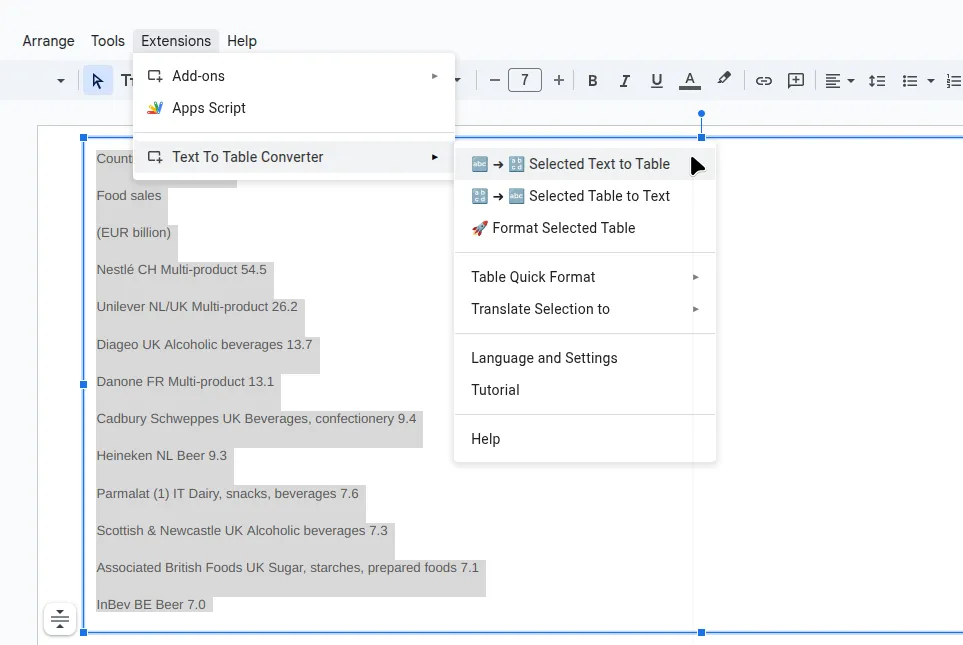Screen dimensions: 963x645
Task: Apply a numbered list
Action: (x=952, y=80)
